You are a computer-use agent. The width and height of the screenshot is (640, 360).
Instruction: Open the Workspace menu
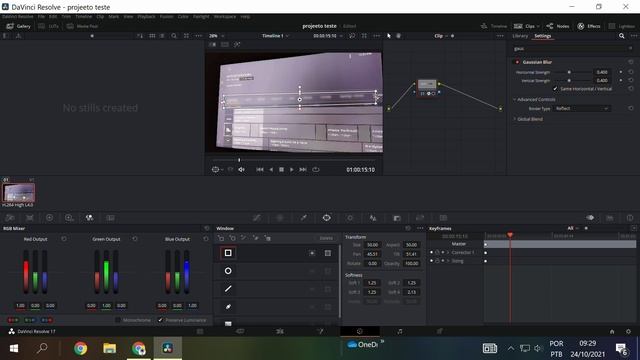(224, 17)
